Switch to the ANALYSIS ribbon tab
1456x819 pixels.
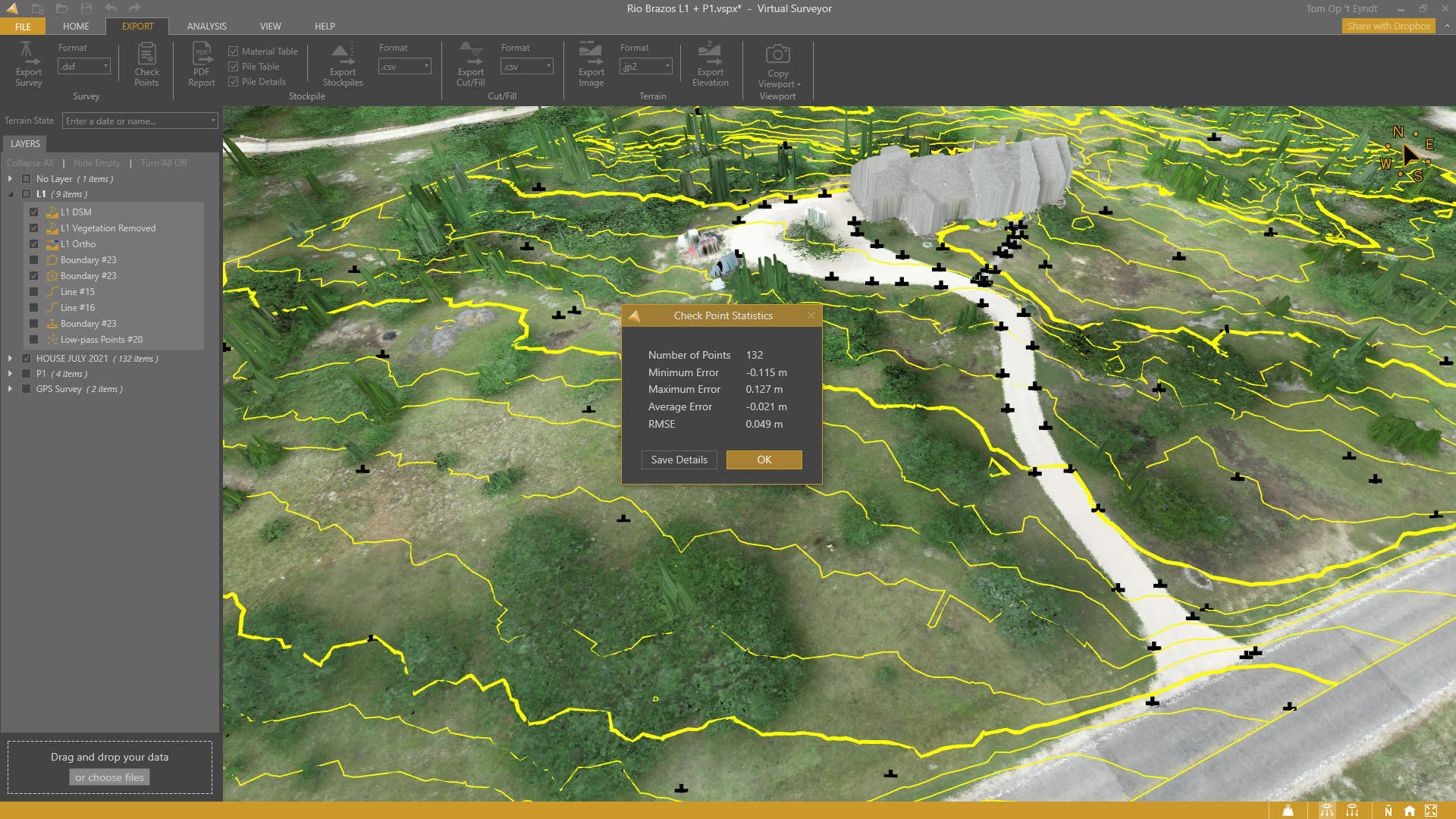point(206,27)
